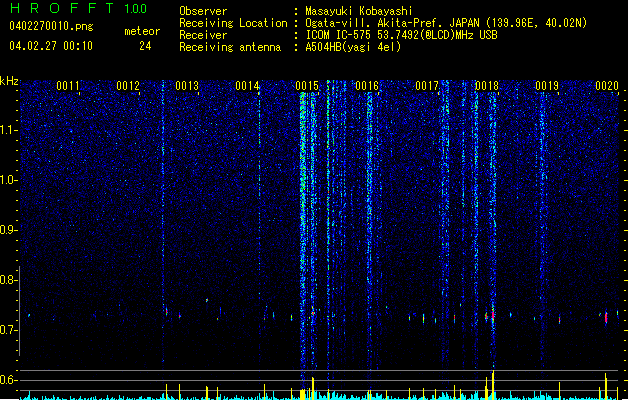Screen dimensions: 629x400
Task: Click the Ogata-vill. Akita-Pref. JAPAN location text
Action: pos(446,23)
